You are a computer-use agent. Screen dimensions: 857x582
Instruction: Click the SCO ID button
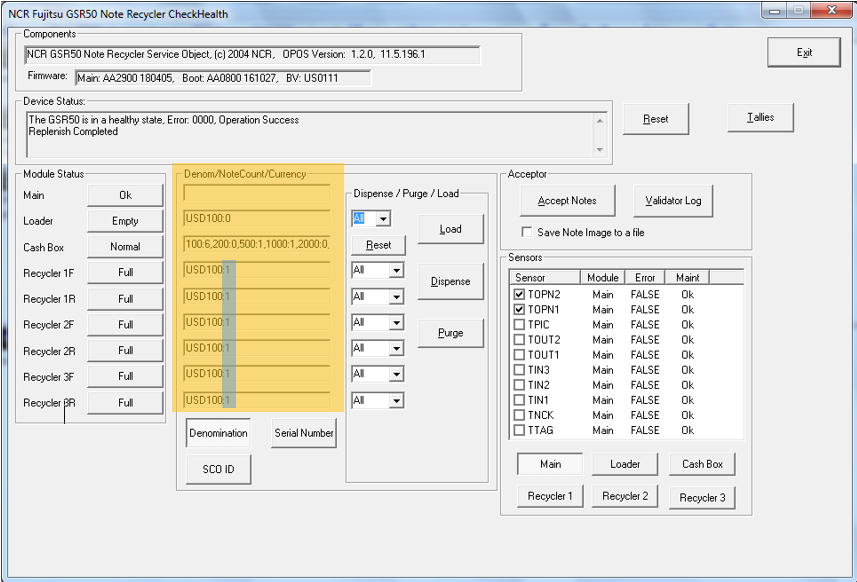(218, 469)
